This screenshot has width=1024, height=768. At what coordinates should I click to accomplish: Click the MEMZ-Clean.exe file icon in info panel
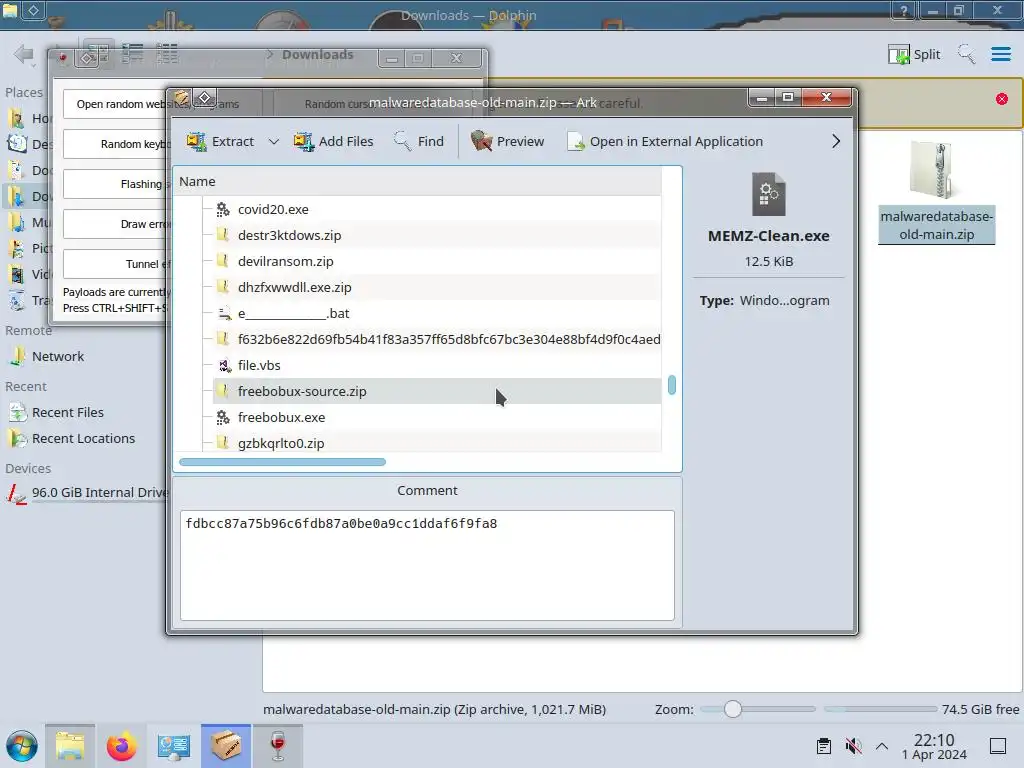coord(769,194)
